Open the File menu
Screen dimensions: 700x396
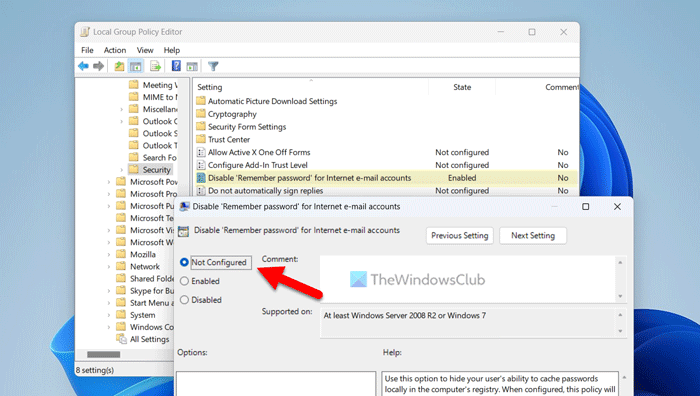87,50
